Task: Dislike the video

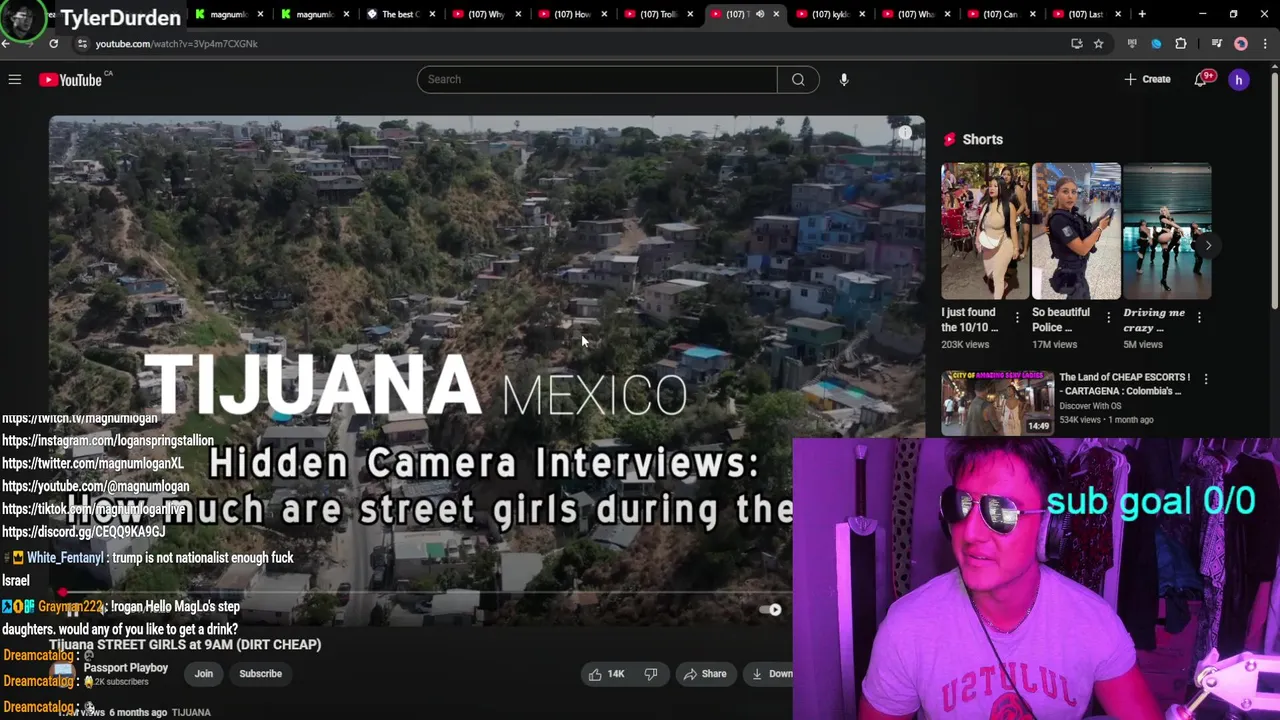Action: click(x=651, y=674)
